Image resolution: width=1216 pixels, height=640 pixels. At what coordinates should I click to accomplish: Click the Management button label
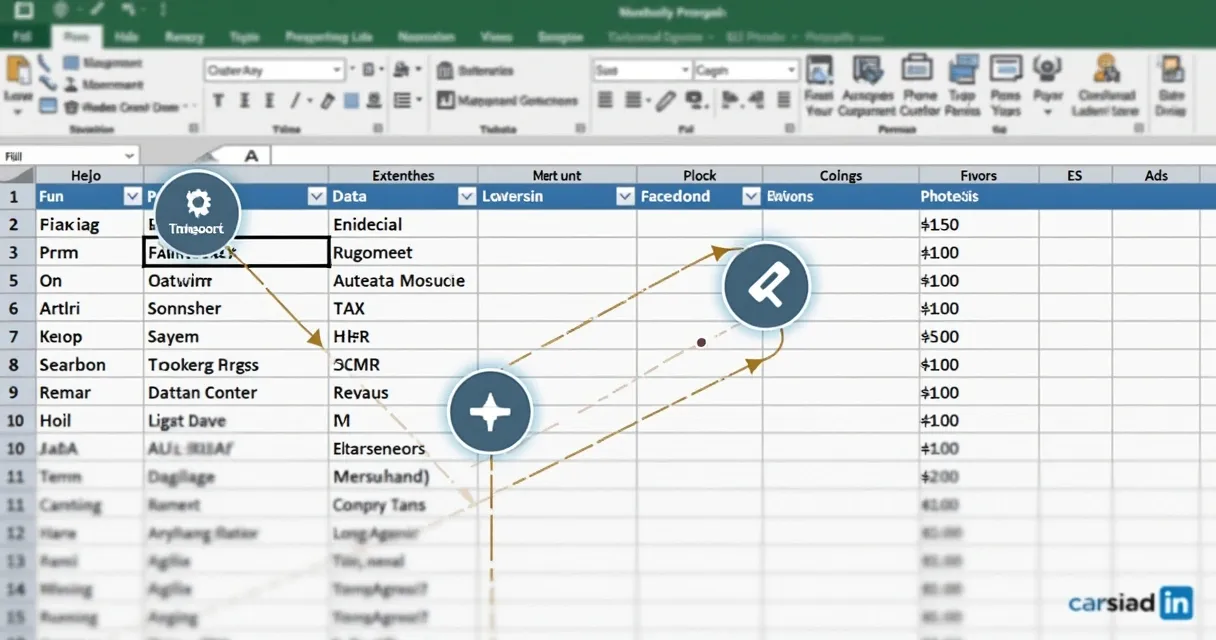[x=113, y=63]
